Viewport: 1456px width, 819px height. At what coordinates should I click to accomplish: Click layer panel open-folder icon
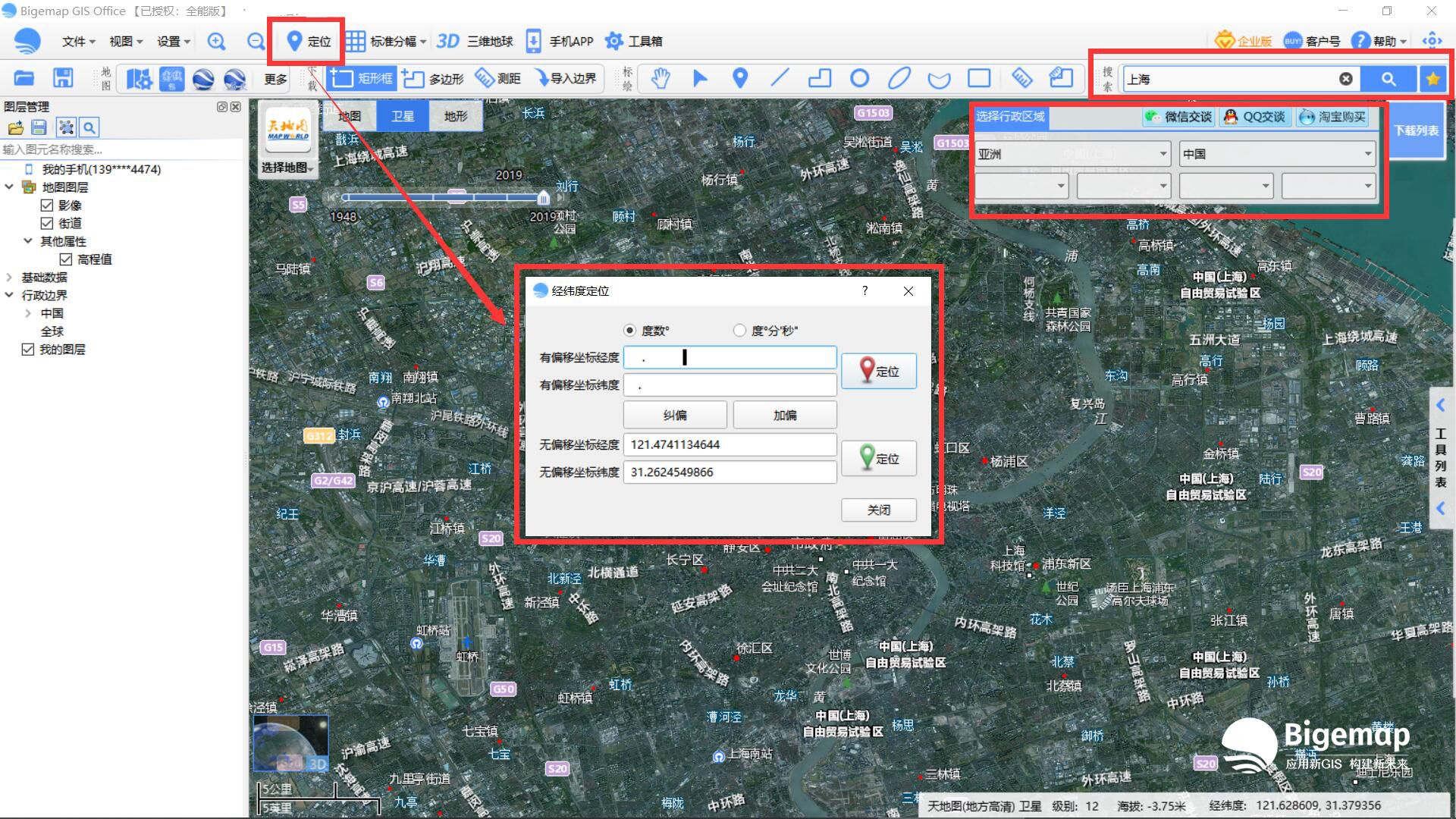16,127
